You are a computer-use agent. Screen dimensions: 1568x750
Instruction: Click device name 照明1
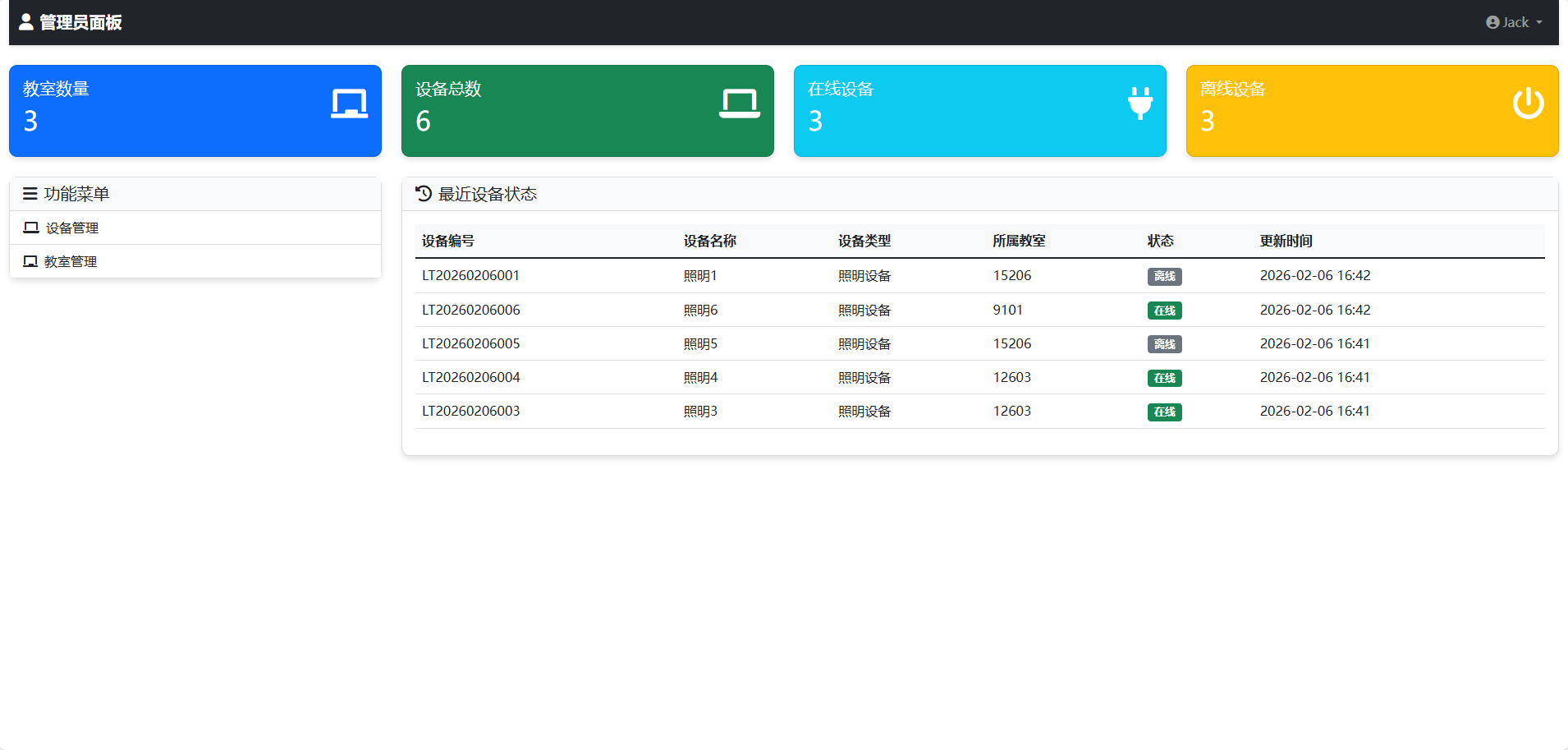tap(700, 276)
